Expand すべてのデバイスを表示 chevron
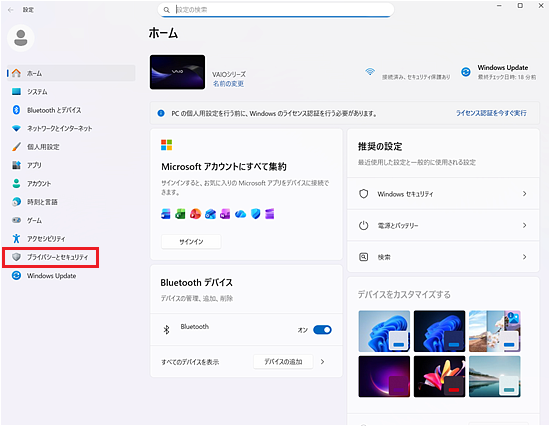550x426 pixels. [322, 362]
